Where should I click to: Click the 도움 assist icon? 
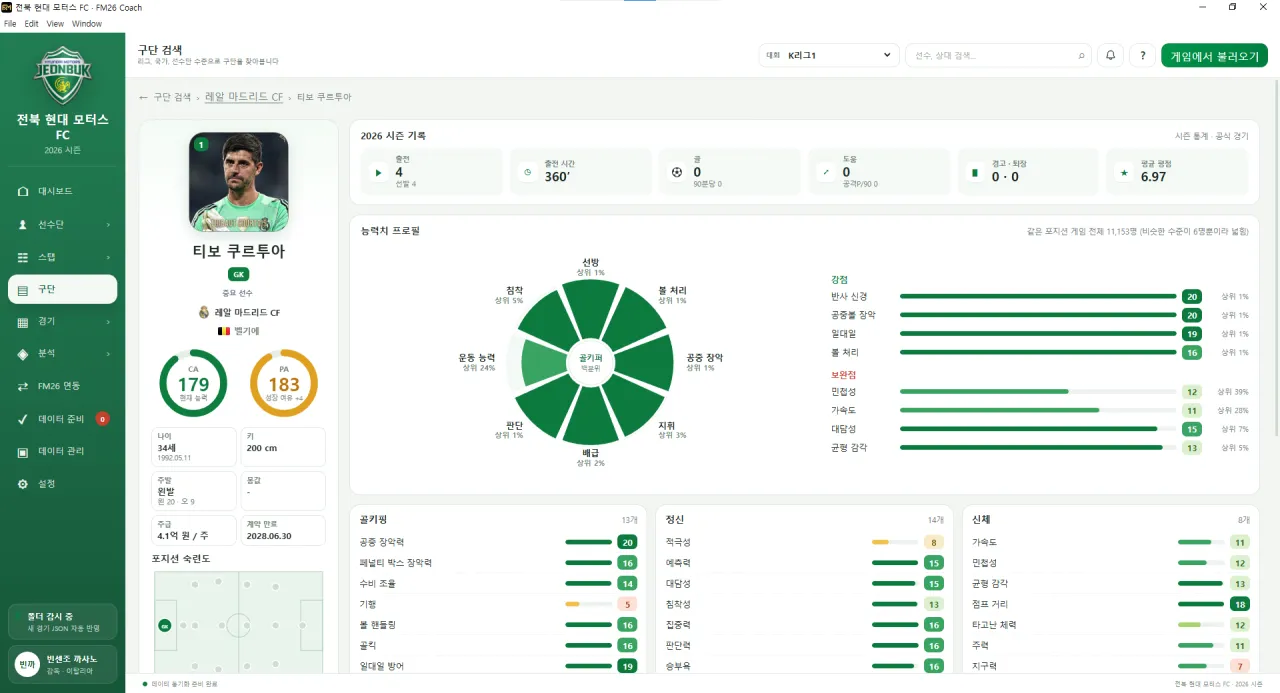point(826,172)
